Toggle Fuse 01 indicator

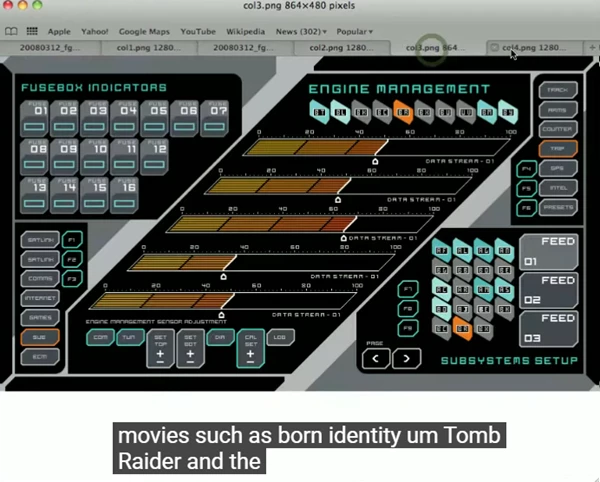coord(34,119)
